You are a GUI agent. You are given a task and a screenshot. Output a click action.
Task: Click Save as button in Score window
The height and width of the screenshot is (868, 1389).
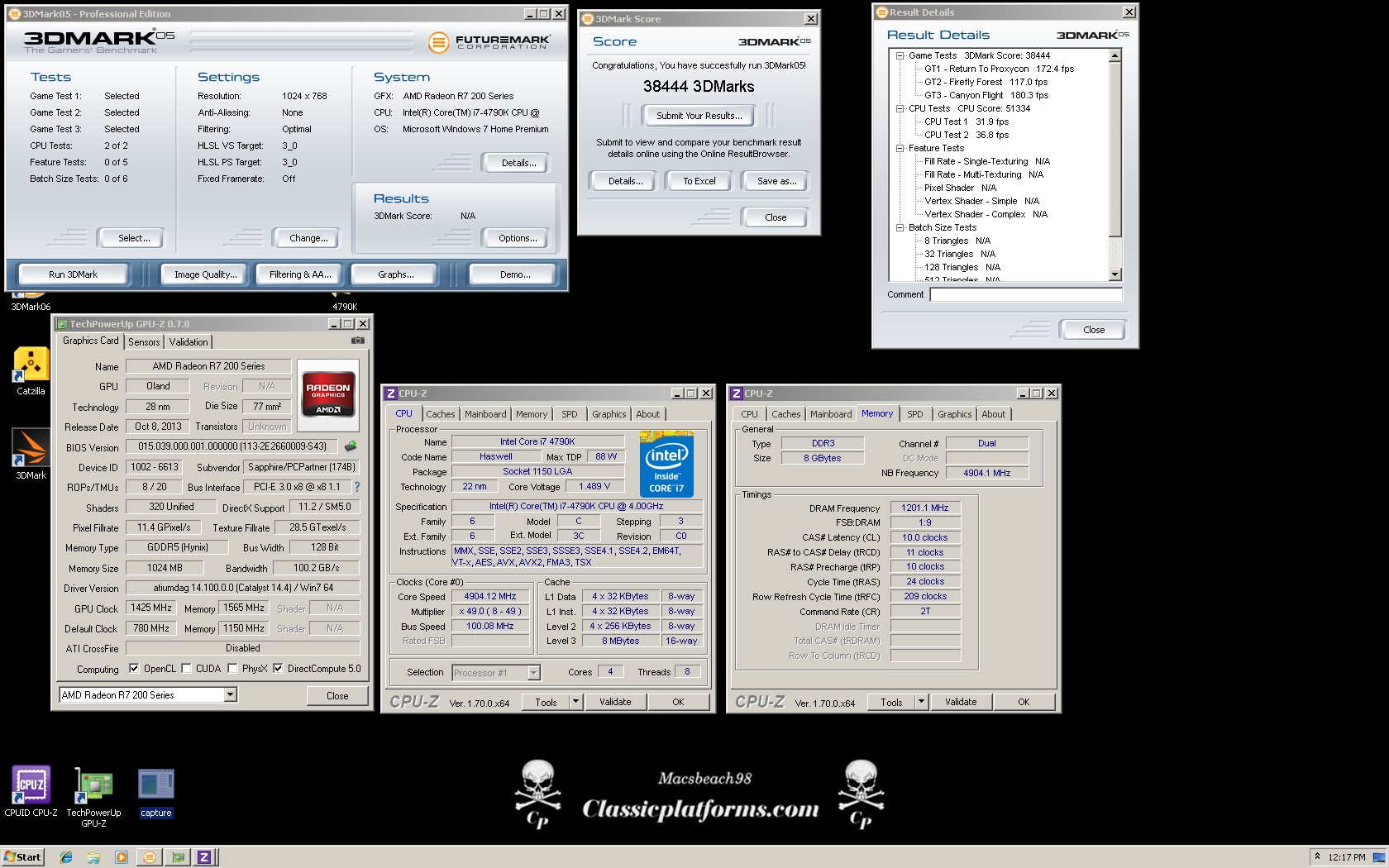click(x=777, y=181)
